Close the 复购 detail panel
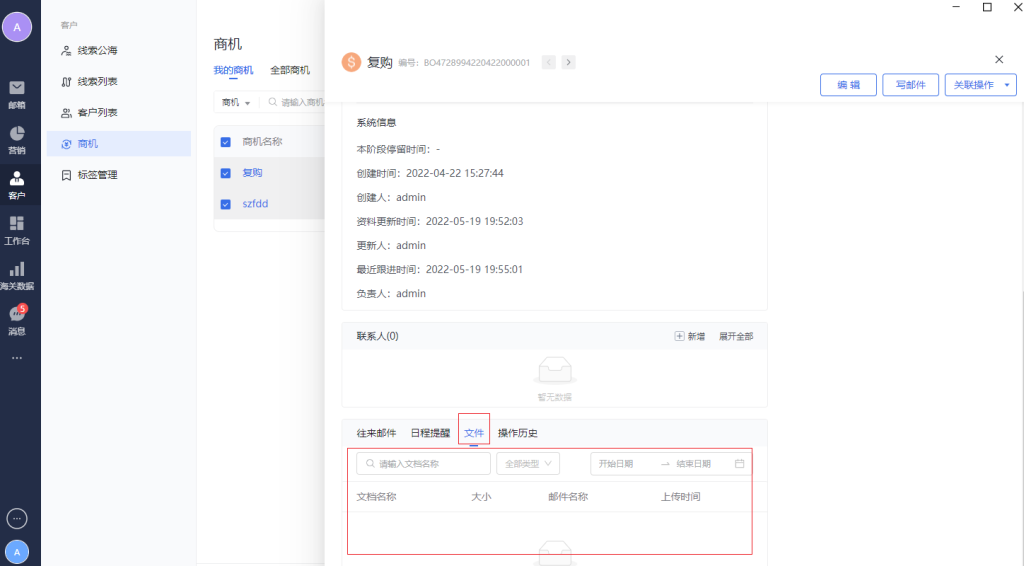 999,60
